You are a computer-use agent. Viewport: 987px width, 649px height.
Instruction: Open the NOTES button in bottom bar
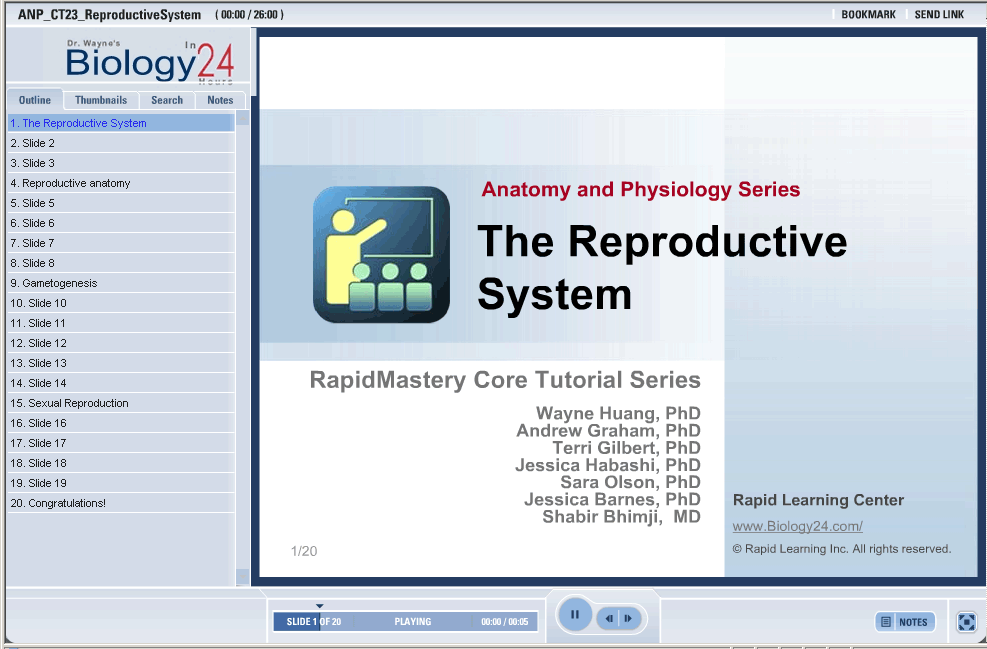(x=905, y=622)
